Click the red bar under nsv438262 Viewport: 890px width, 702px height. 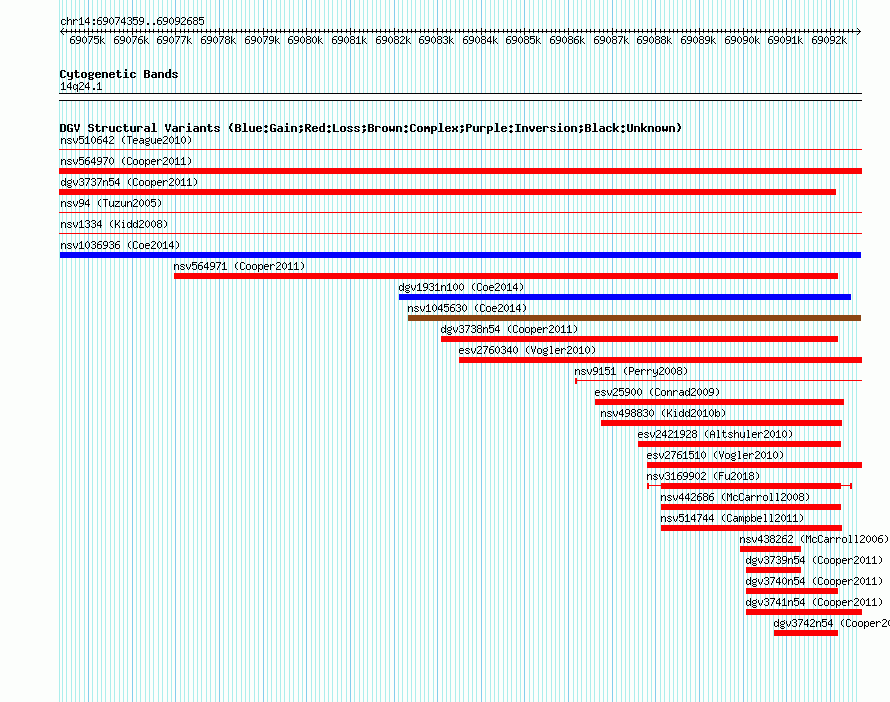770,549
